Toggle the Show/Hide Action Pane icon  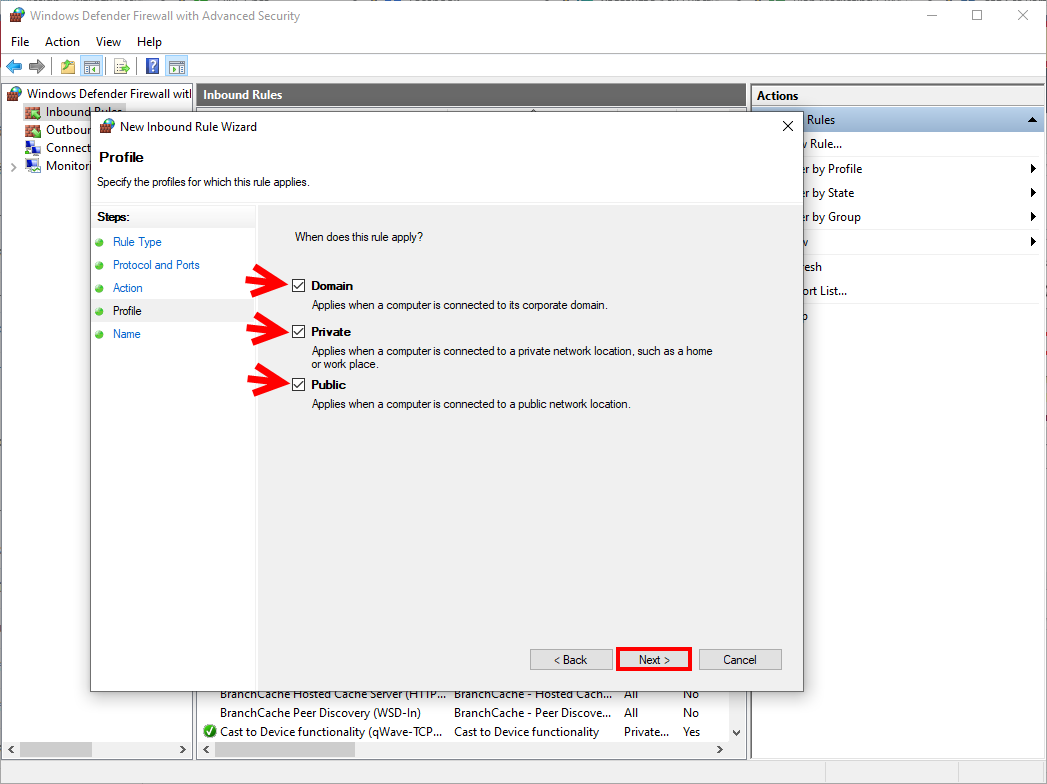(177, 66)
